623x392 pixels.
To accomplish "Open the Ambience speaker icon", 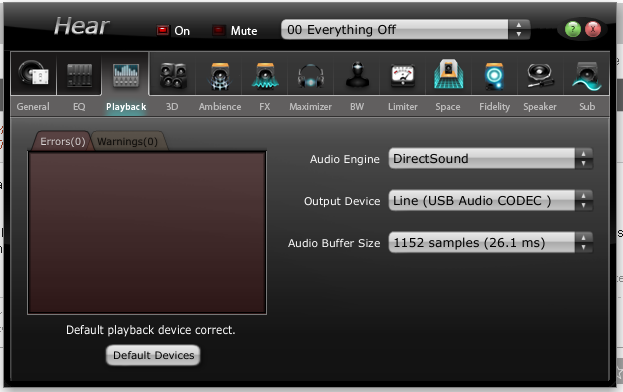I will click(220, 75).
